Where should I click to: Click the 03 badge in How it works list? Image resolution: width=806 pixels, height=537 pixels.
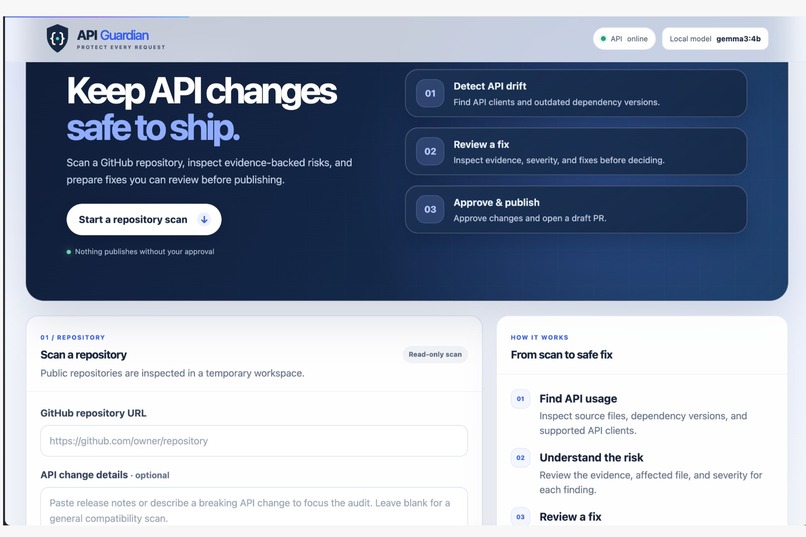[x=520, y=516]
